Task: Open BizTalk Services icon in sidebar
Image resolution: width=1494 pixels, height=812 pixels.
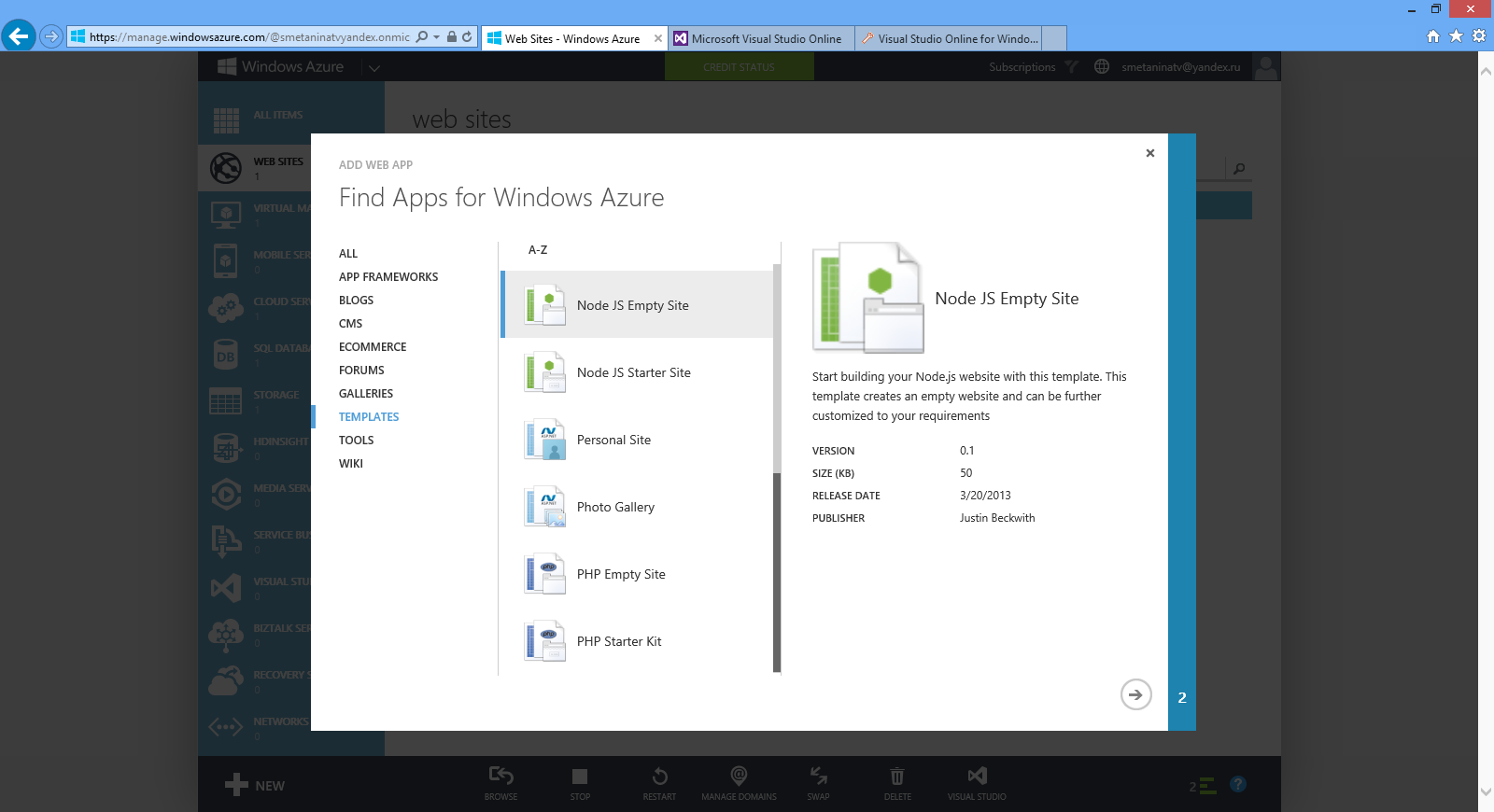Action: (x=226, y=635)
